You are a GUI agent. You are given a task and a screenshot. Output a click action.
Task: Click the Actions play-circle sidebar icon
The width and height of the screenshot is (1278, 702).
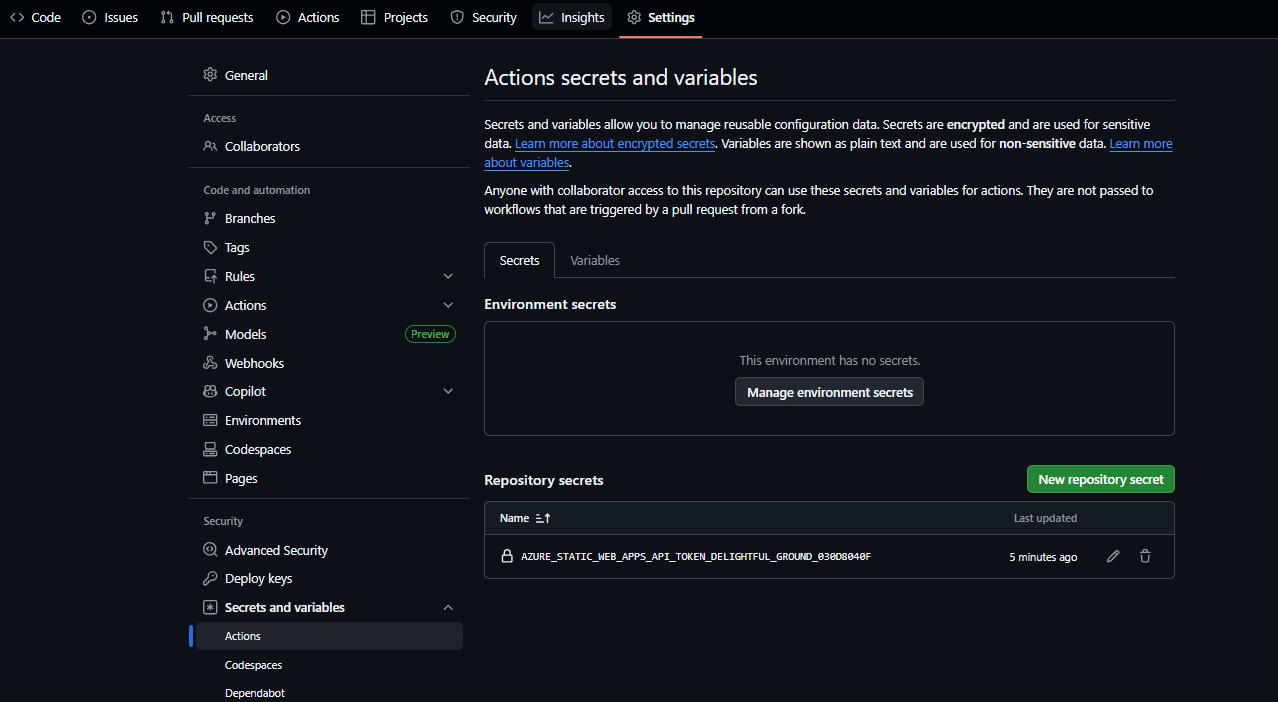pos(210,305)
